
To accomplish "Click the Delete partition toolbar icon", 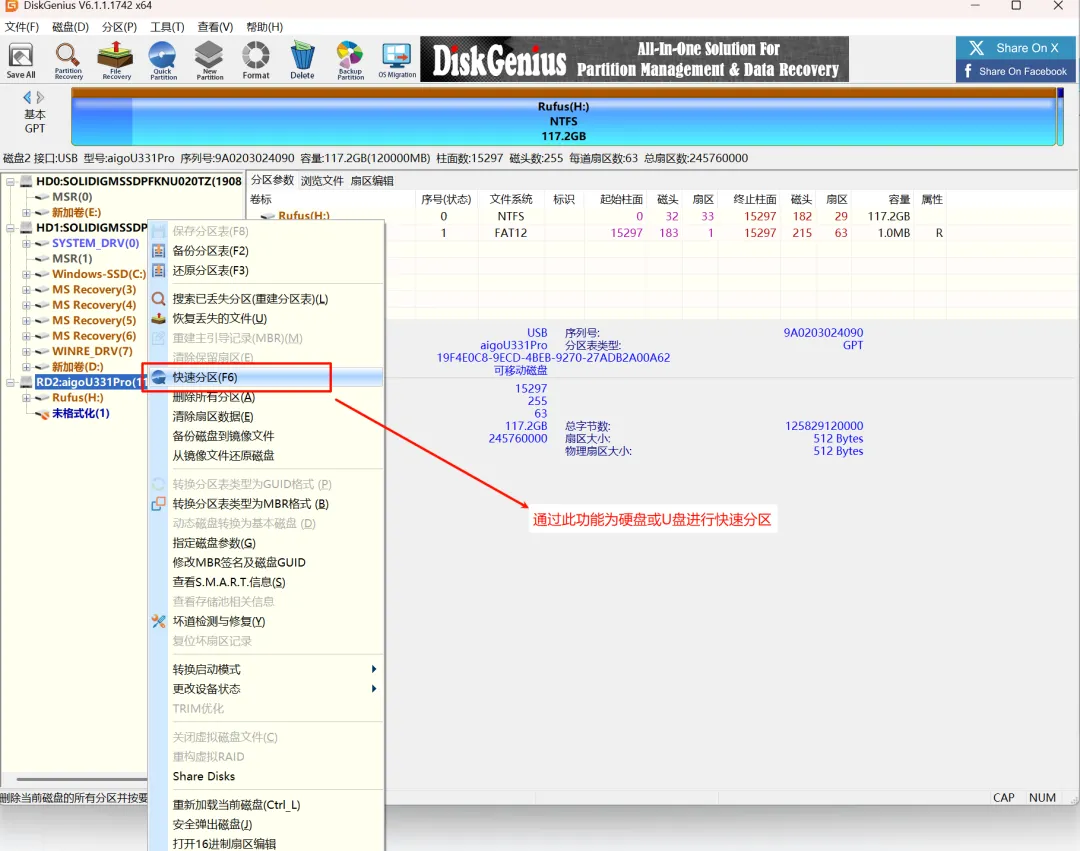I will coord(302,60).
